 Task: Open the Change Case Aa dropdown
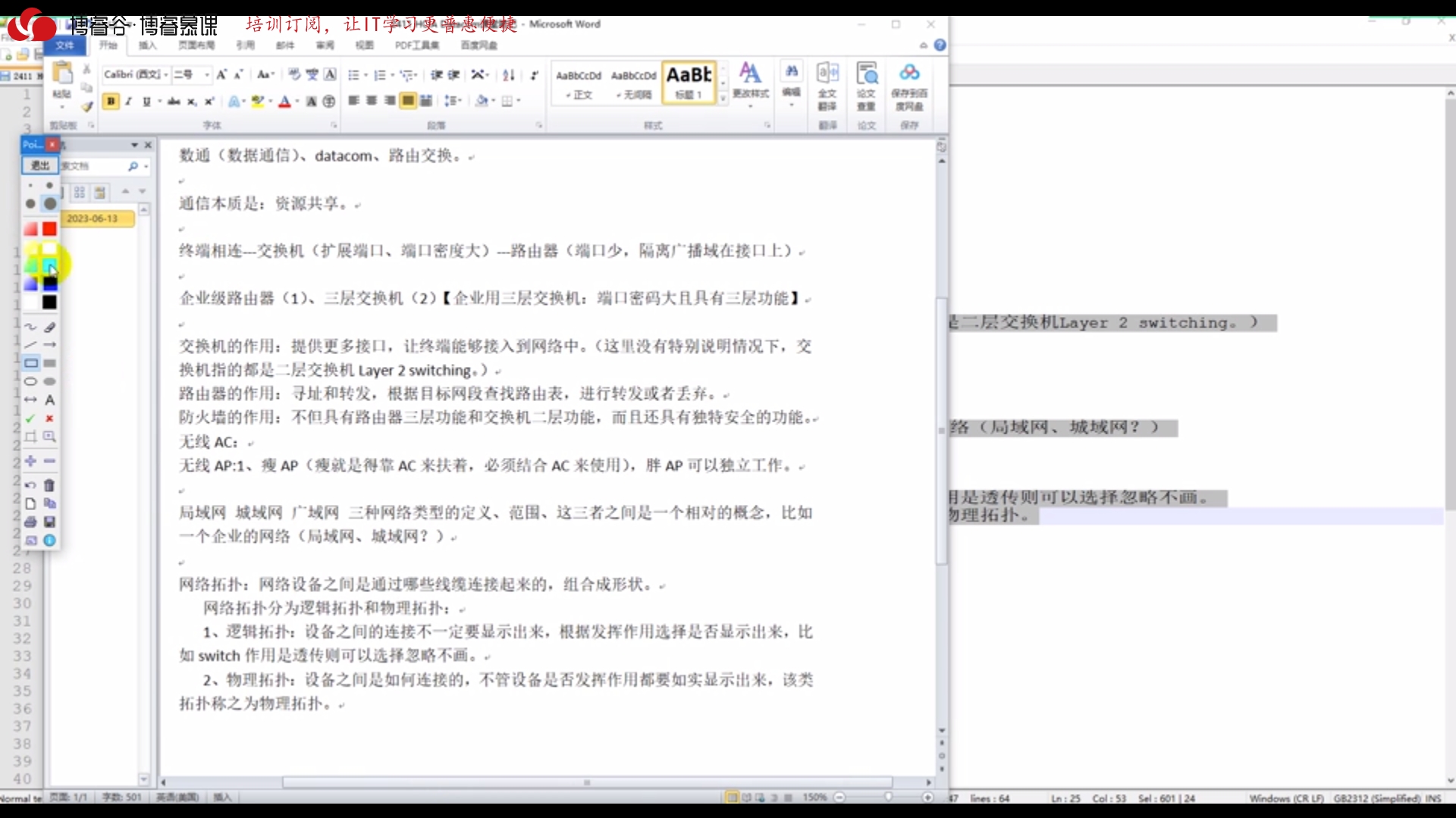coord(265,74)
